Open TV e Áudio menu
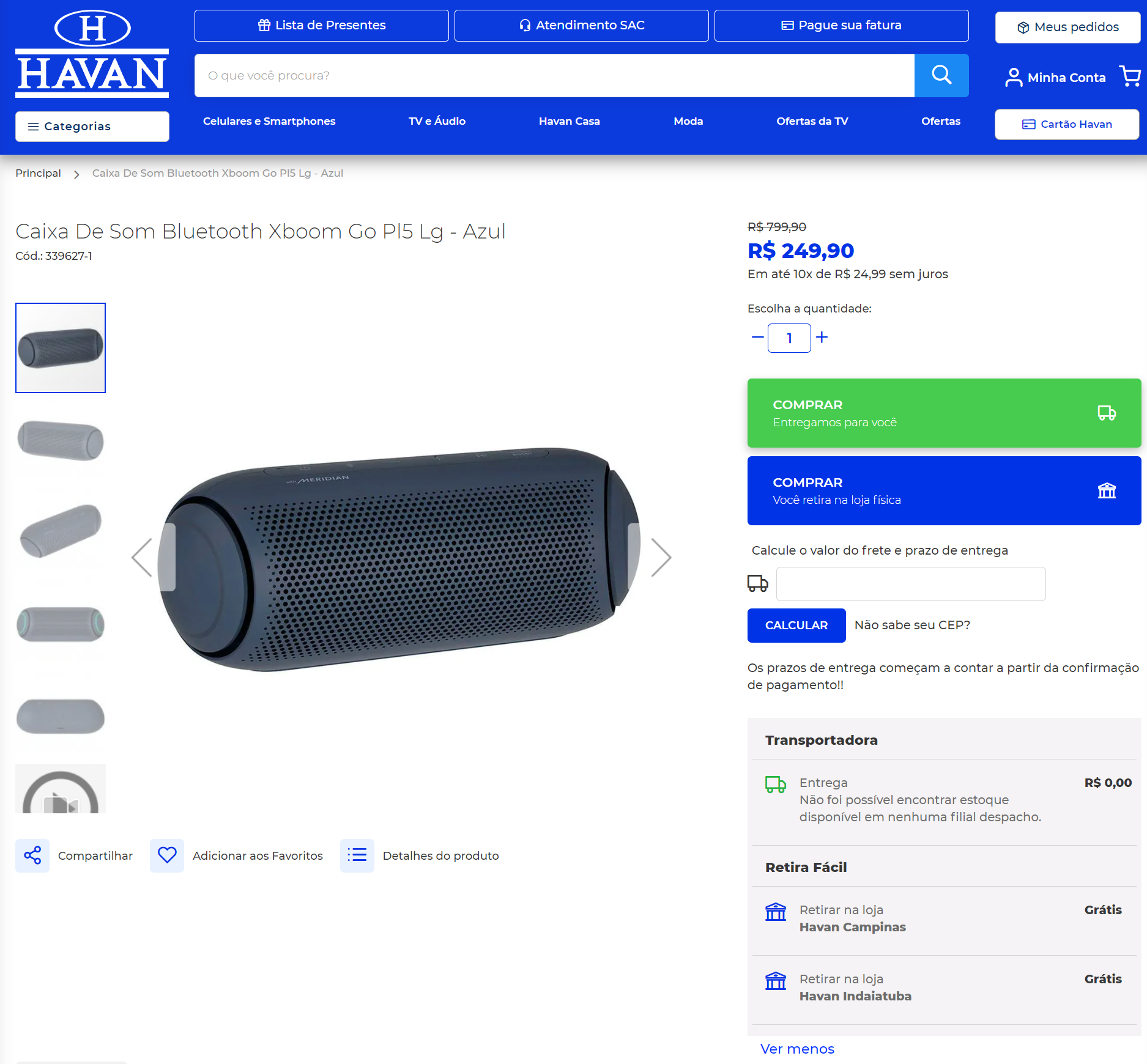 tap(437, 121)
